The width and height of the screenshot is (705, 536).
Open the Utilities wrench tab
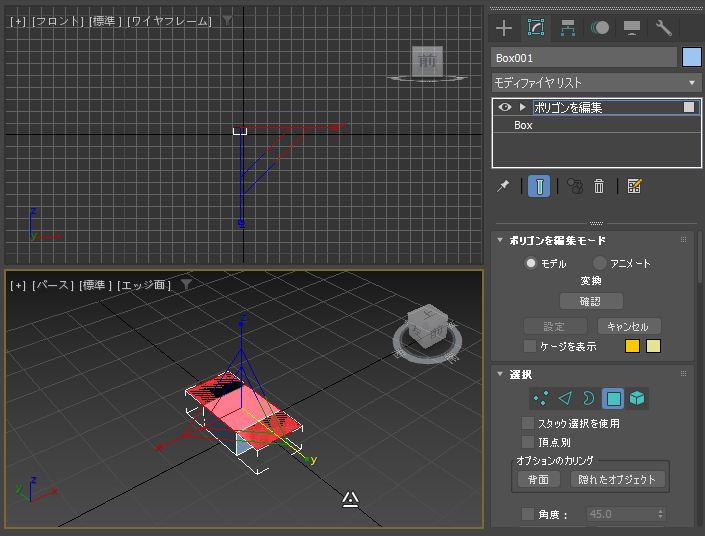click(664, 28)
